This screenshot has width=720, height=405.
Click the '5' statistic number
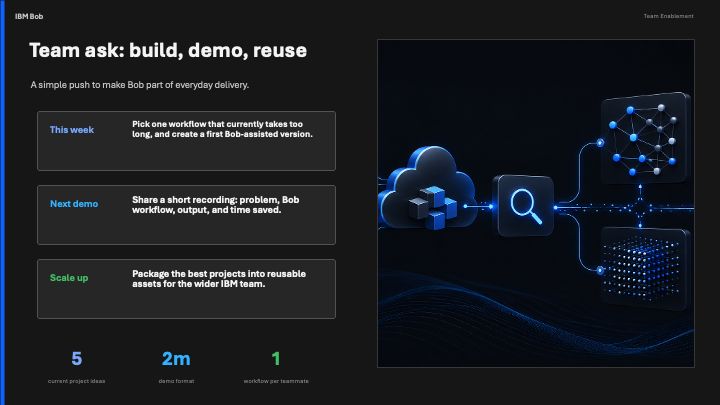pos(77,359)
